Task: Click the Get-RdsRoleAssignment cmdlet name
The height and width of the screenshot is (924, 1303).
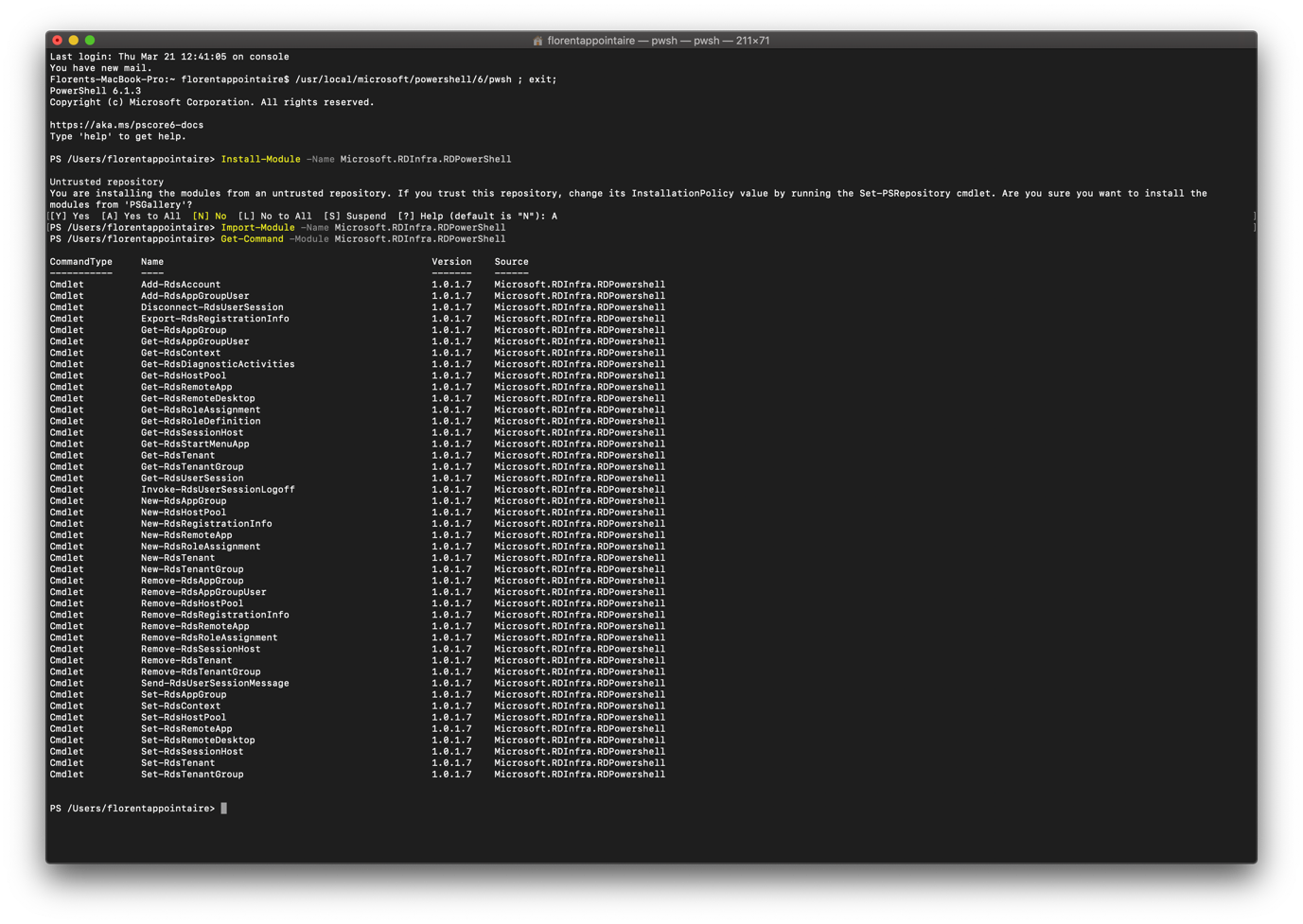Action: (201, 410)
